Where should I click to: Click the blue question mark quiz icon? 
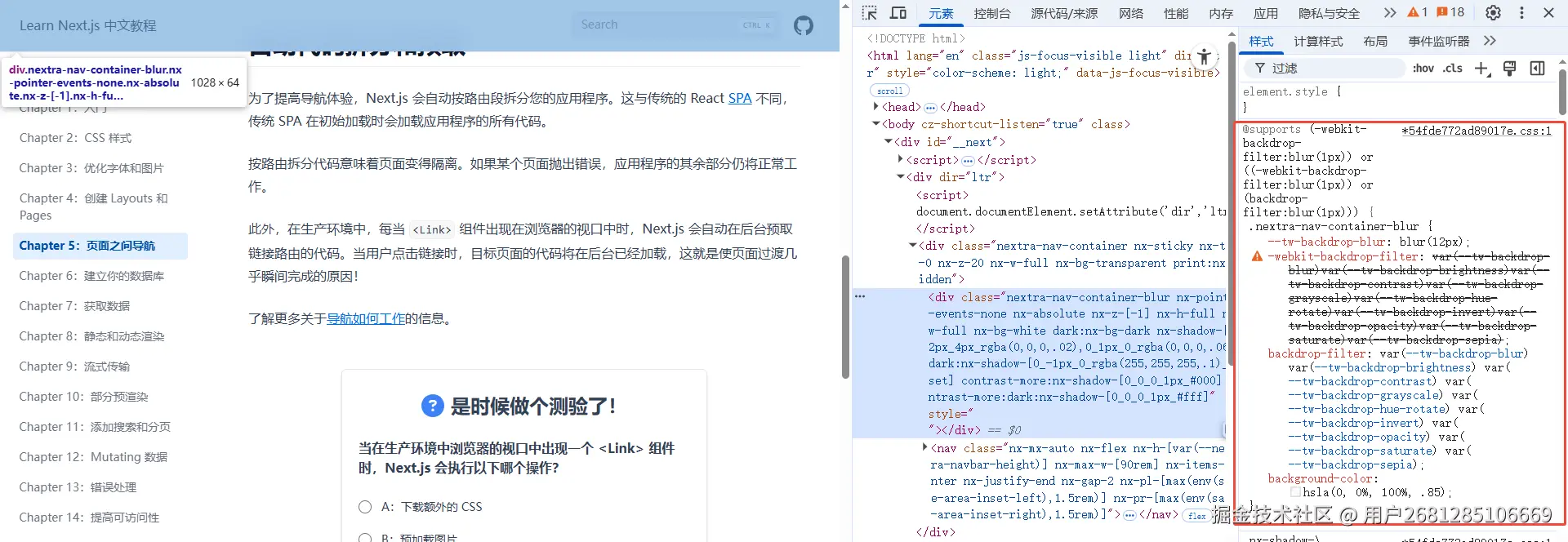(x=432, y=406)
